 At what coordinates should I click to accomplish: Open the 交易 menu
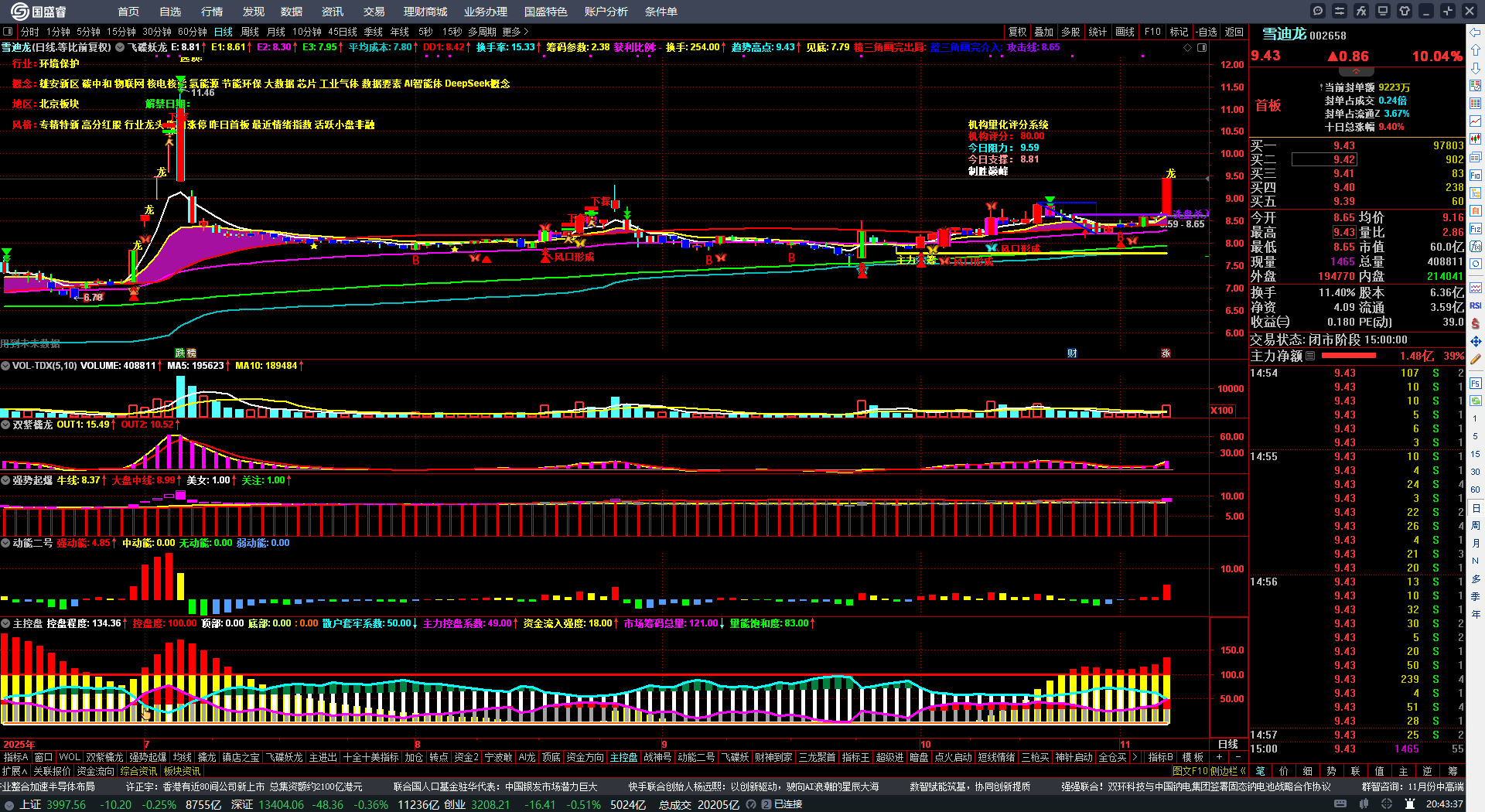374,12
